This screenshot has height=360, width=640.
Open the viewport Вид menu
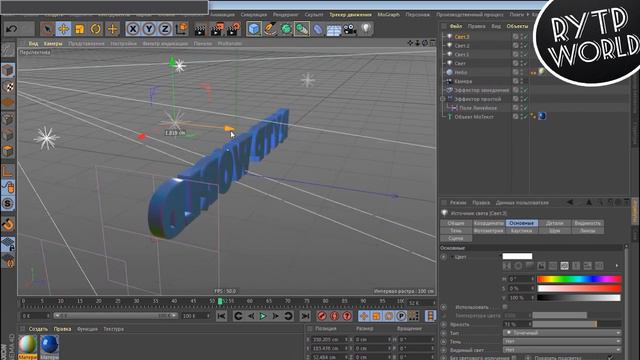33,43
